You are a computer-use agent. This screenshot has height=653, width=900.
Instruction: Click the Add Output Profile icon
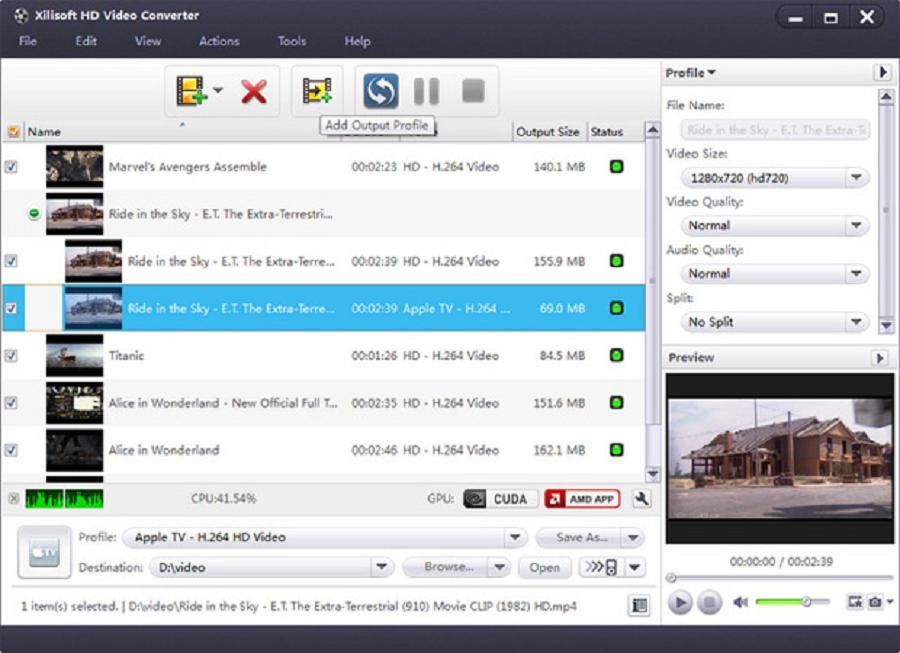coord(317,92)
